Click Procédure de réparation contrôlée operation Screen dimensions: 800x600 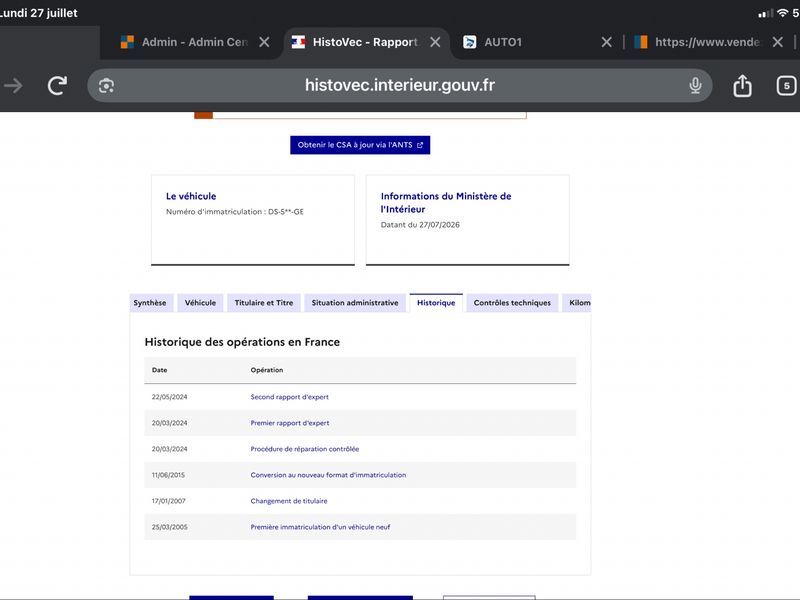pyautogui.click(x=305, y=449)
